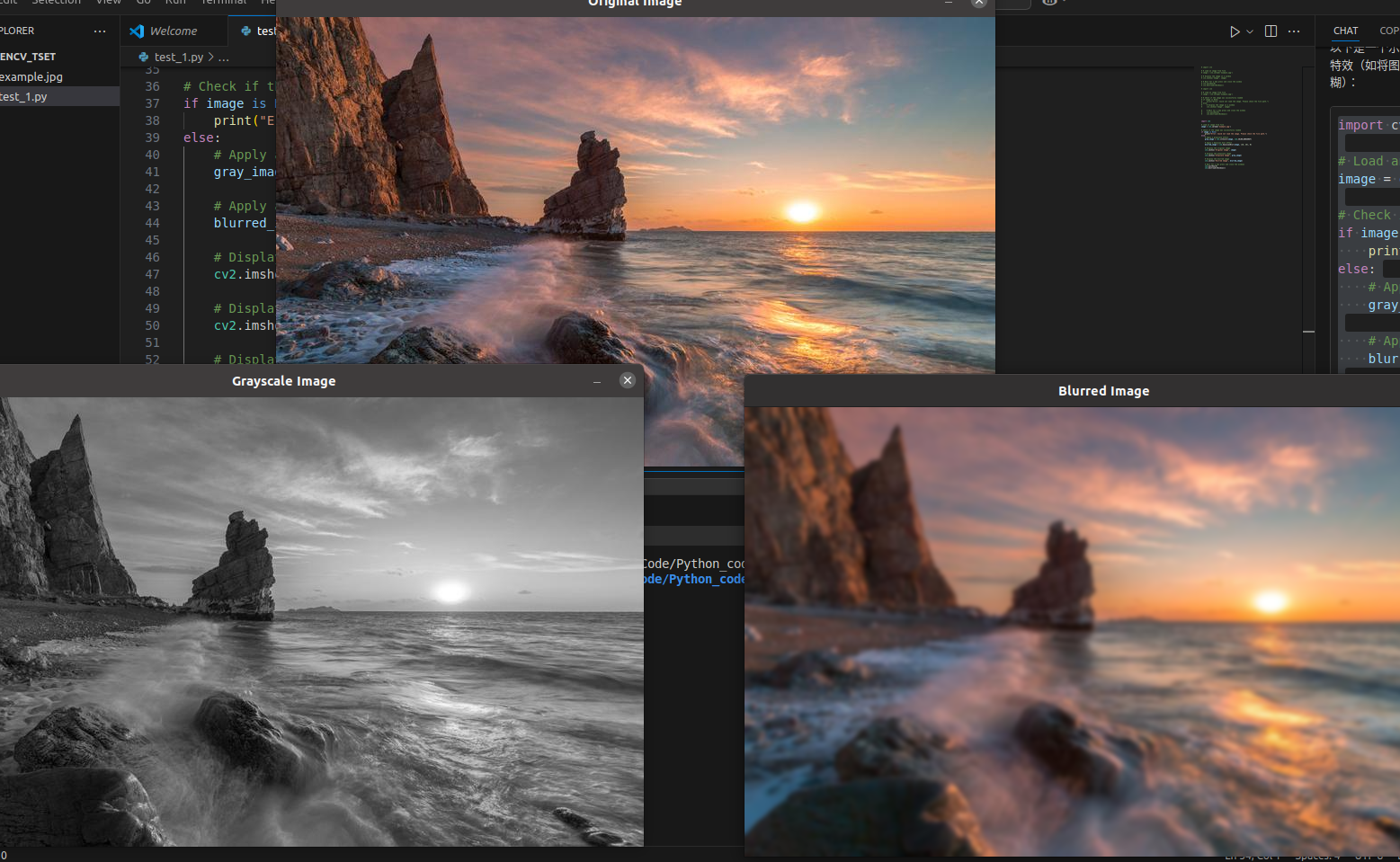Viewport: 1400px width, 862px height.
Task: Click 'import c' in the chat code block
Action: point(1368,125)
